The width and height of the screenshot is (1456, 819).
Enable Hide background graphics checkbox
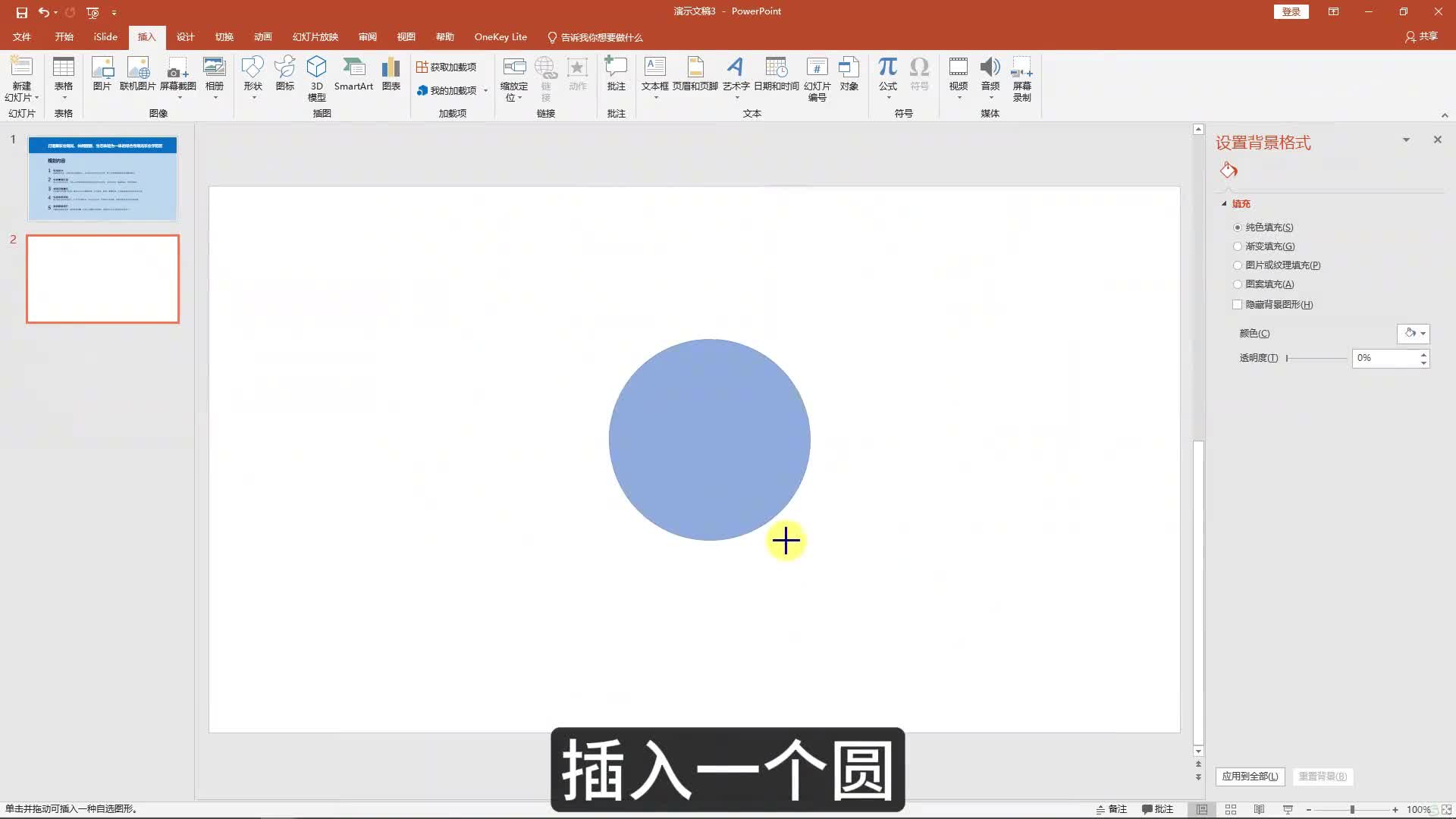(1238, 304)
